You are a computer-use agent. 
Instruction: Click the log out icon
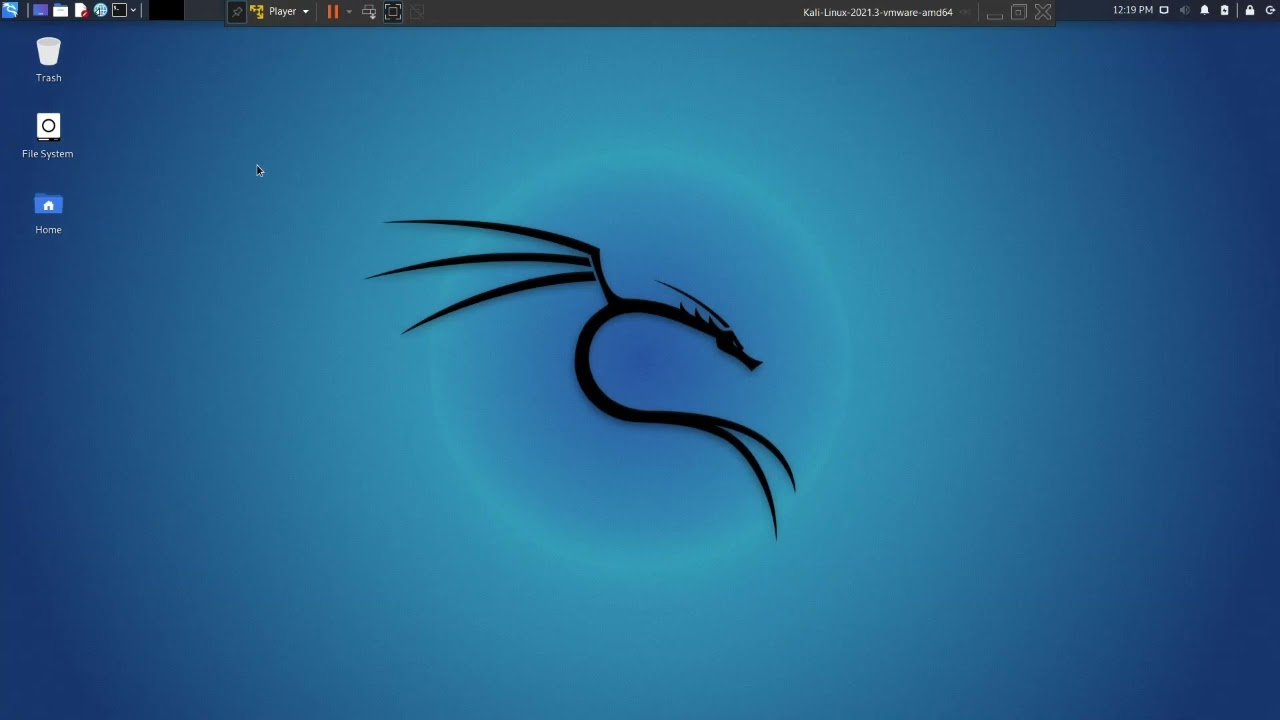click(1270, 10)
